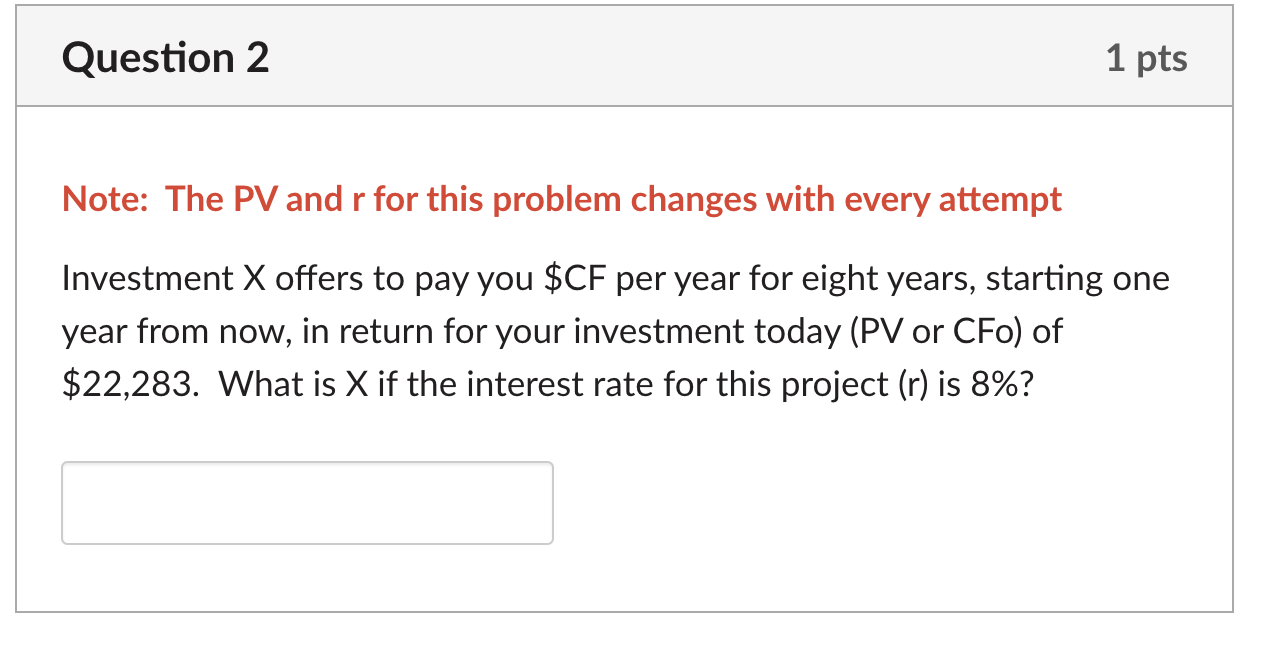Click the "Question 2" heading

tap(165, 59)
